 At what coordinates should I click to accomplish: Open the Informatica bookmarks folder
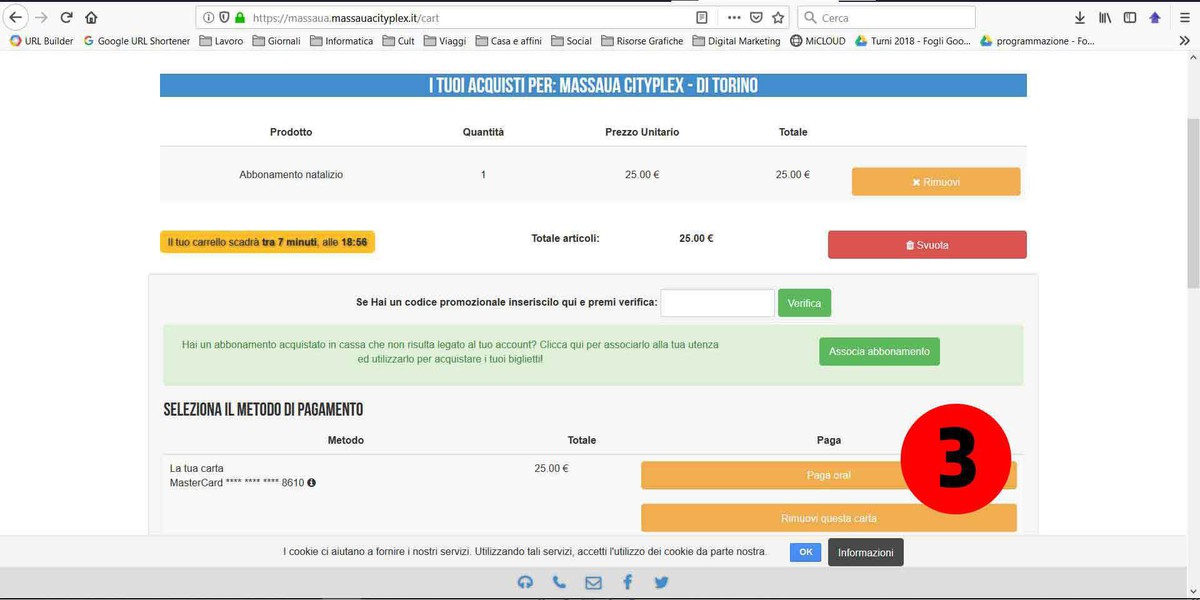[341, 41]
